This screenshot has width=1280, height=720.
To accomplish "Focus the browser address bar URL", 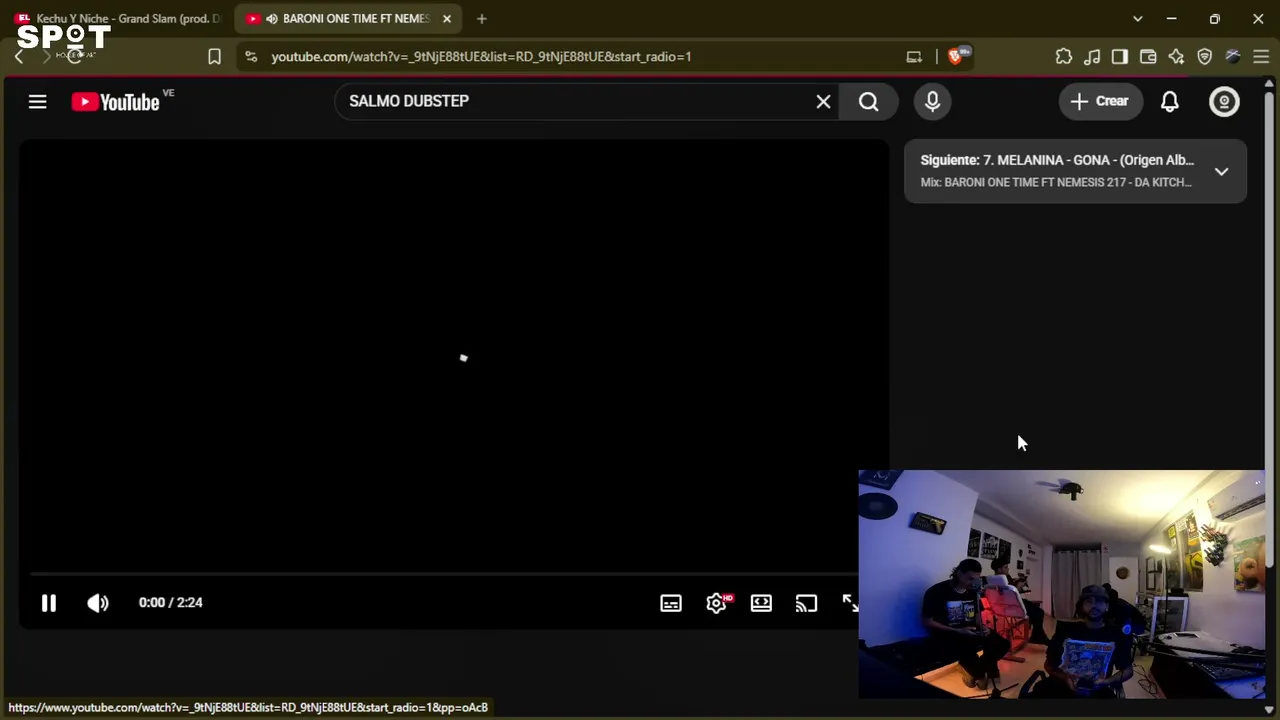I will tap(481, 57).
